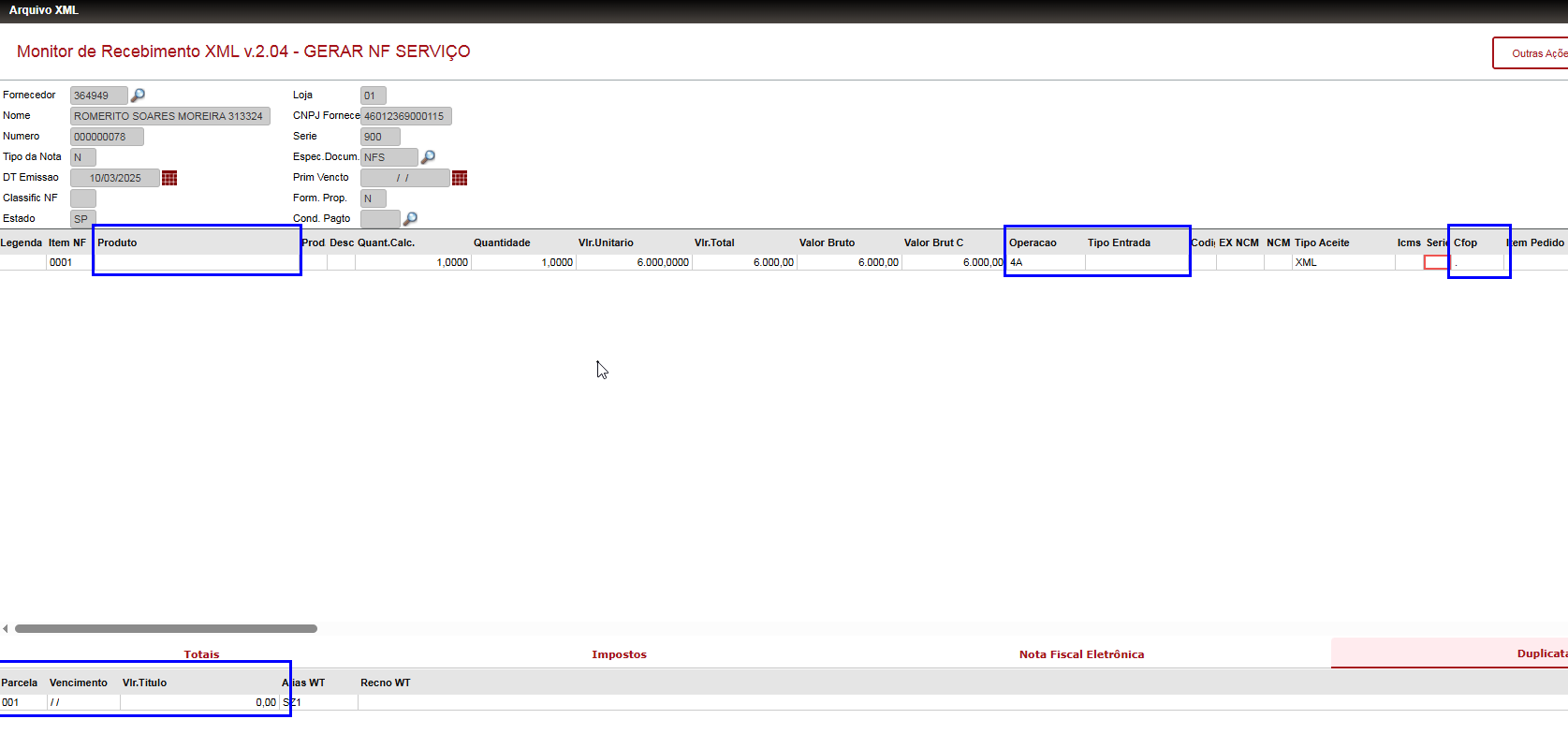The width and height of the screenshot is (1568, 734).
Task: Click the Serie field showing 900
Action: pos(380,137)
